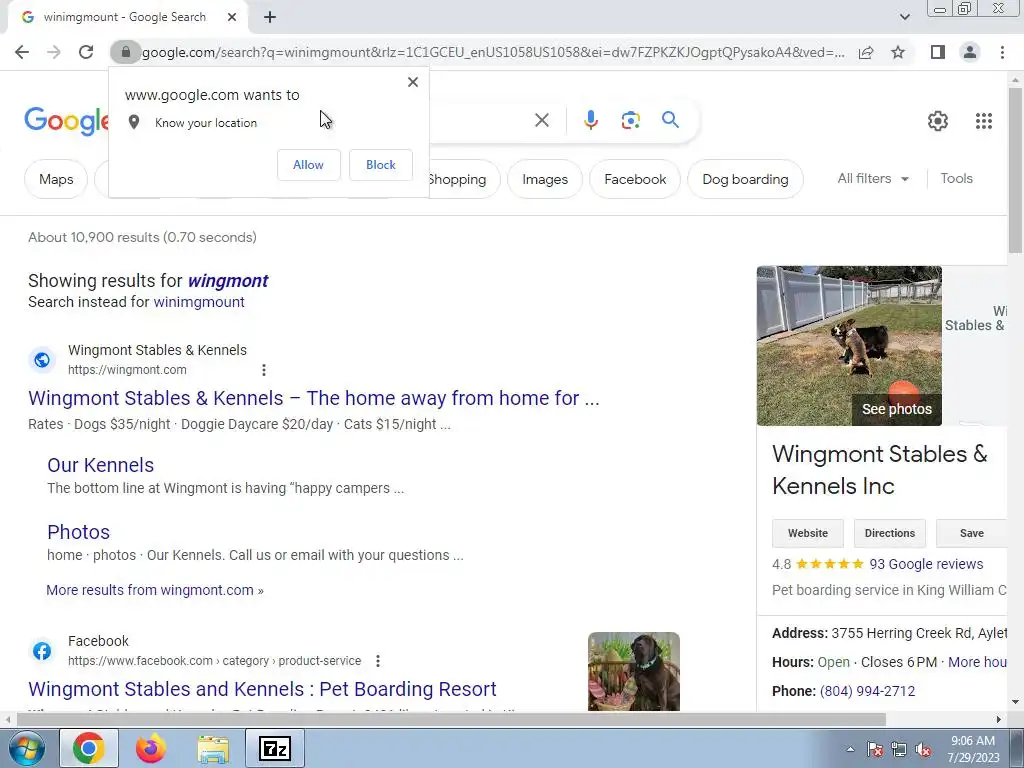Click the address bar URL
Image resolution: width=1024 pixels, height=768 pixels.
point(493,52)
